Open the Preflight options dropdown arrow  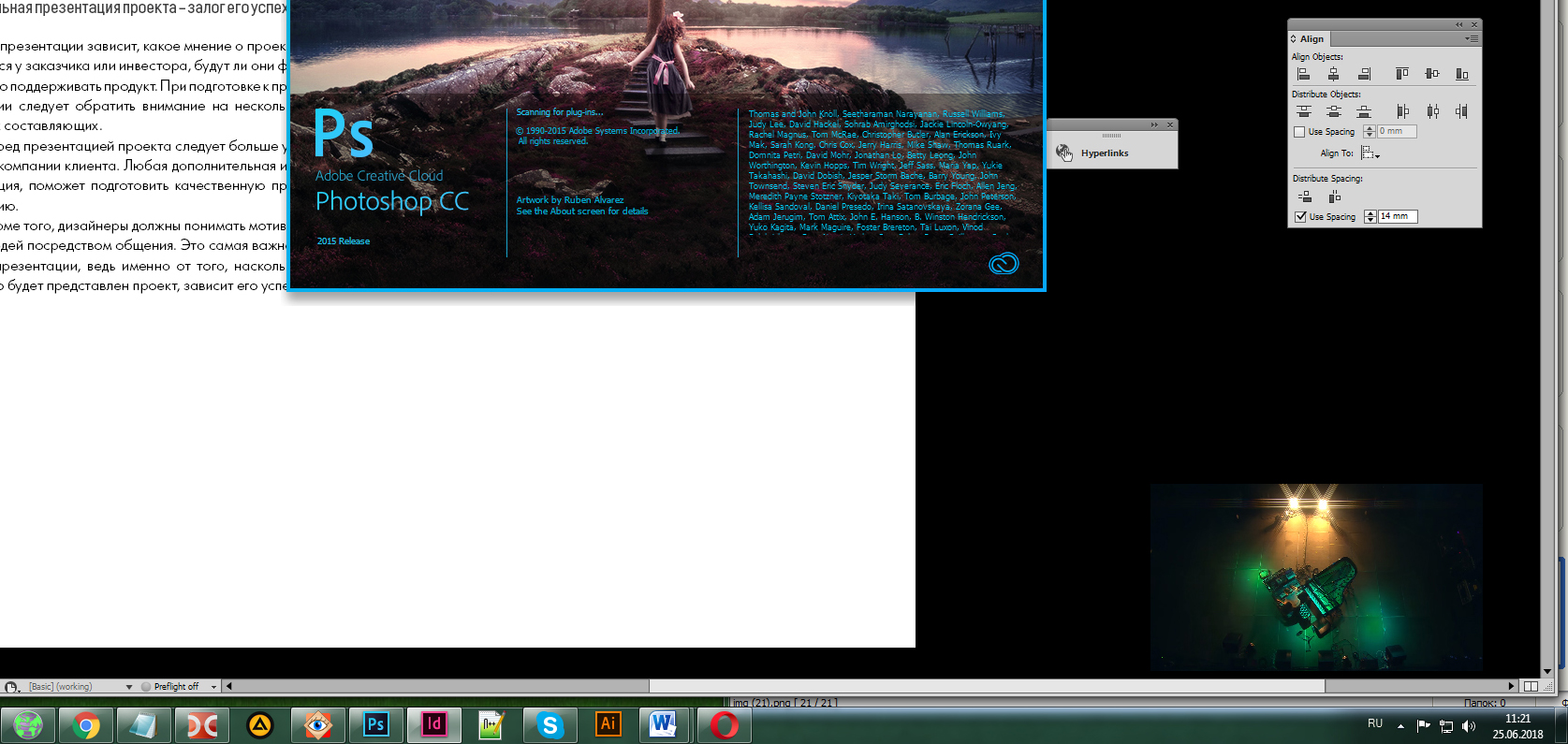click(214, 687)
